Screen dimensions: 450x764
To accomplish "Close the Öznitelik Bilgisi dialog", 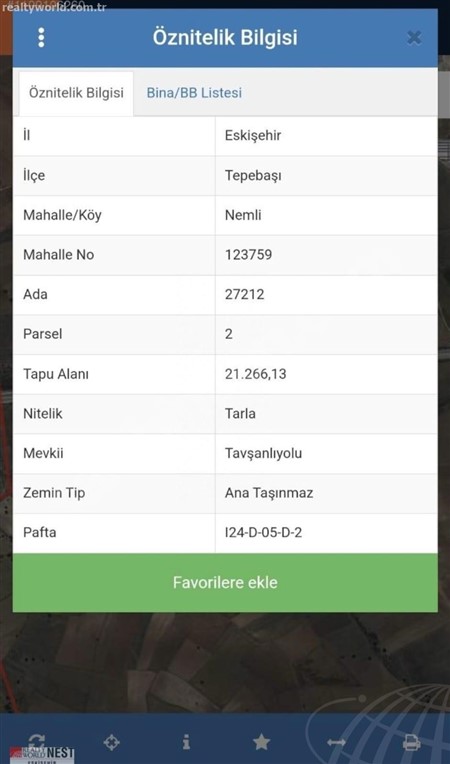I will click(x=414, y=38).
